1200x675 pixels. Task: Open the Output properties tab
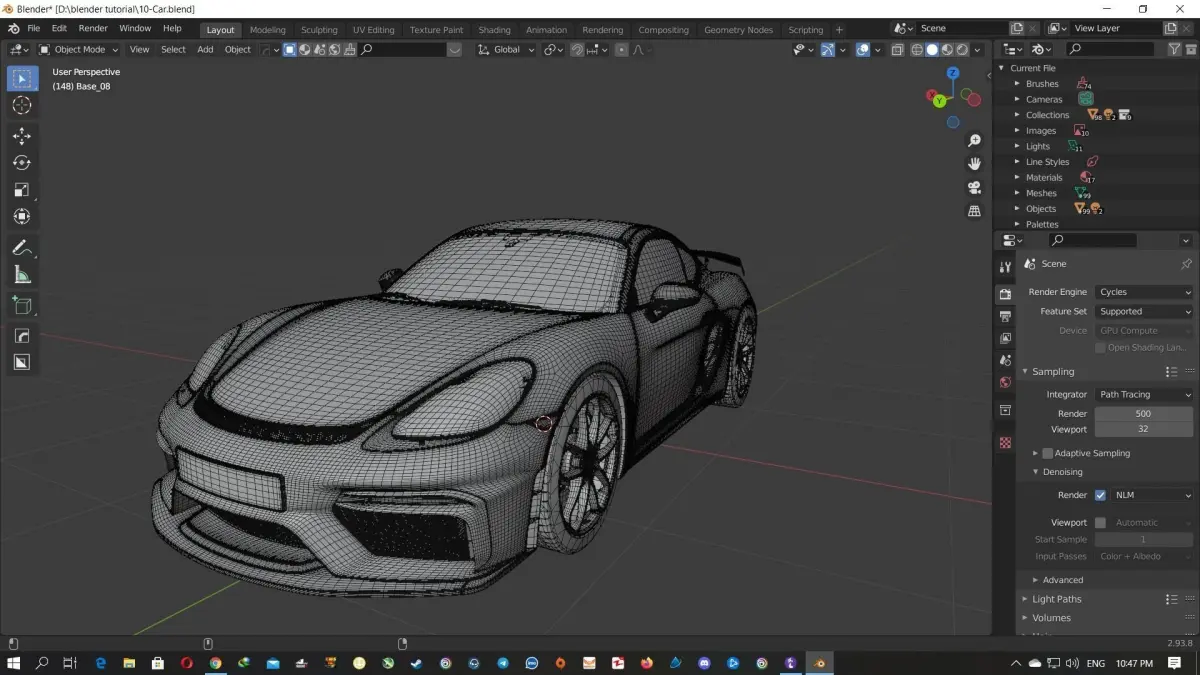[1005, 316]
